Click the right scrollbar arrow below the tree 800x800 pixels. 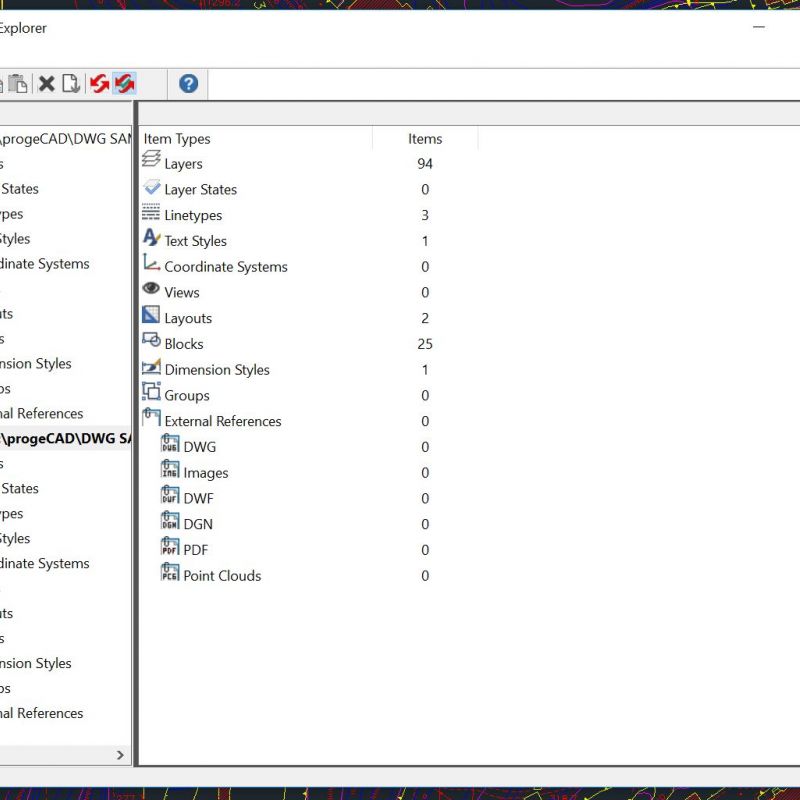(120, 755)
